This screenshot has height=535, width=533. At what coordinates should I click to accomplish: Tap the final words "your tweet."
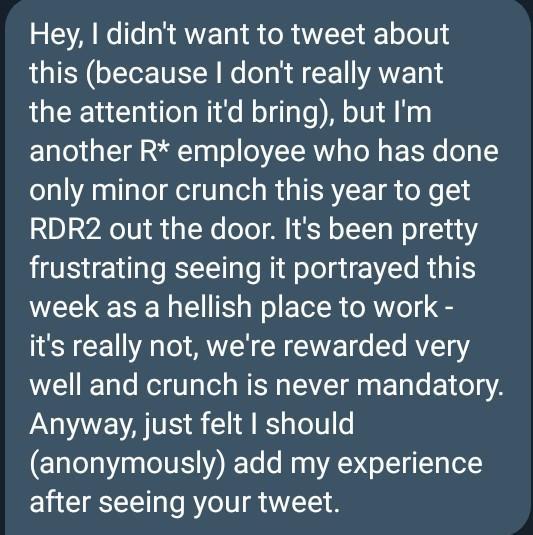coord(266,503)
